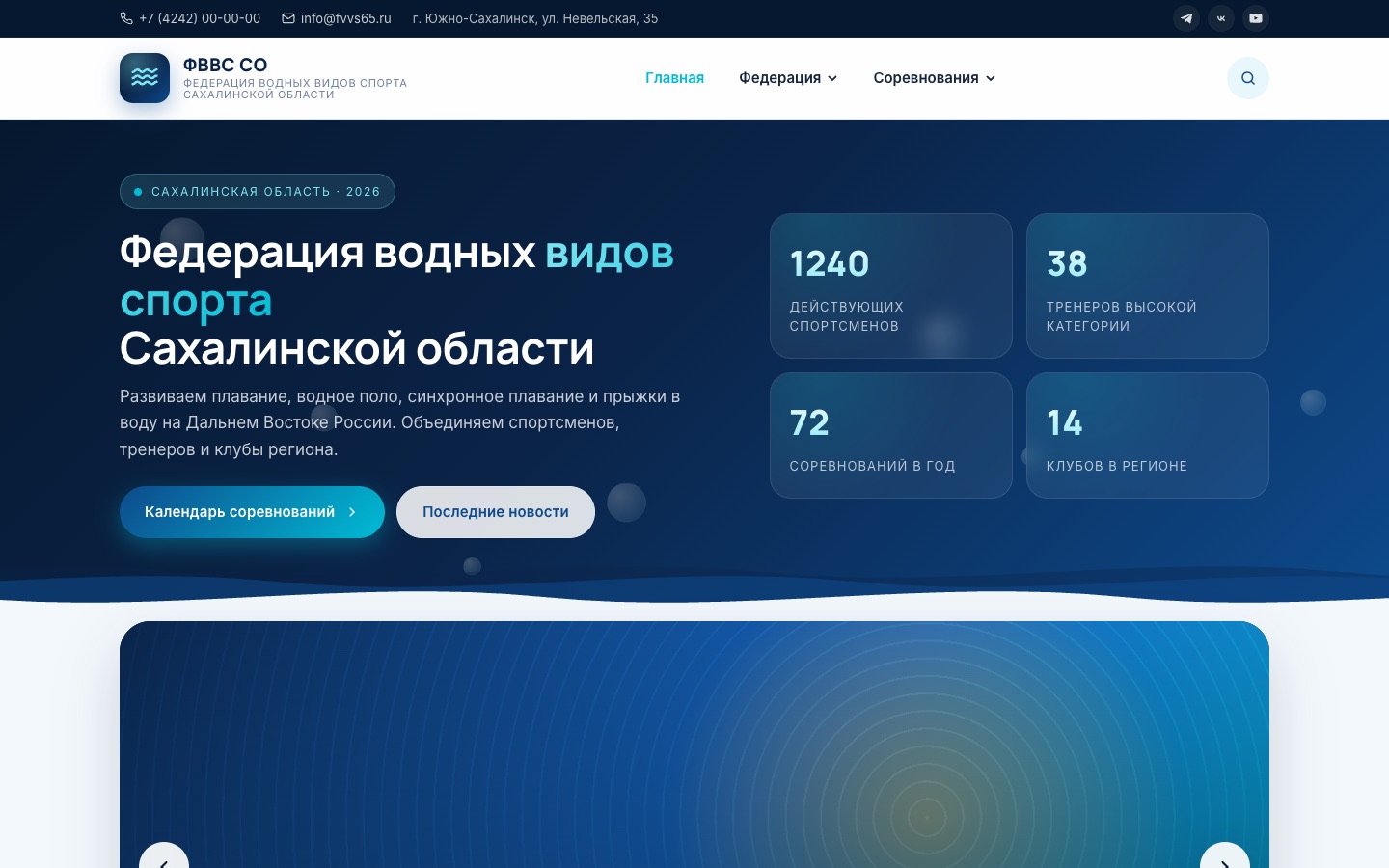Viewport: 1389px width, 868px height.
Task: Click the 1240 действующих спортсменов card
Action: coord(891,285)
